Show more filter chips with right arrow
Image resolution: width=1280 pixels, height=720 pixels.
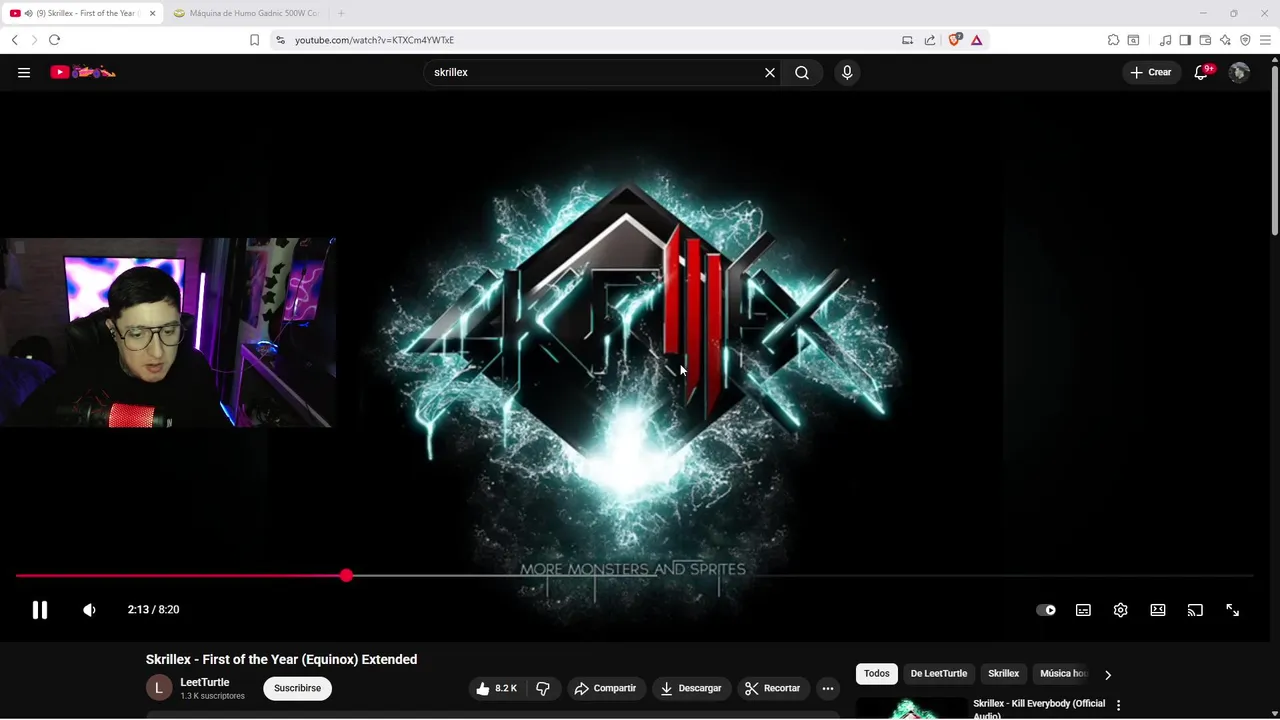tap(1107, 675)
